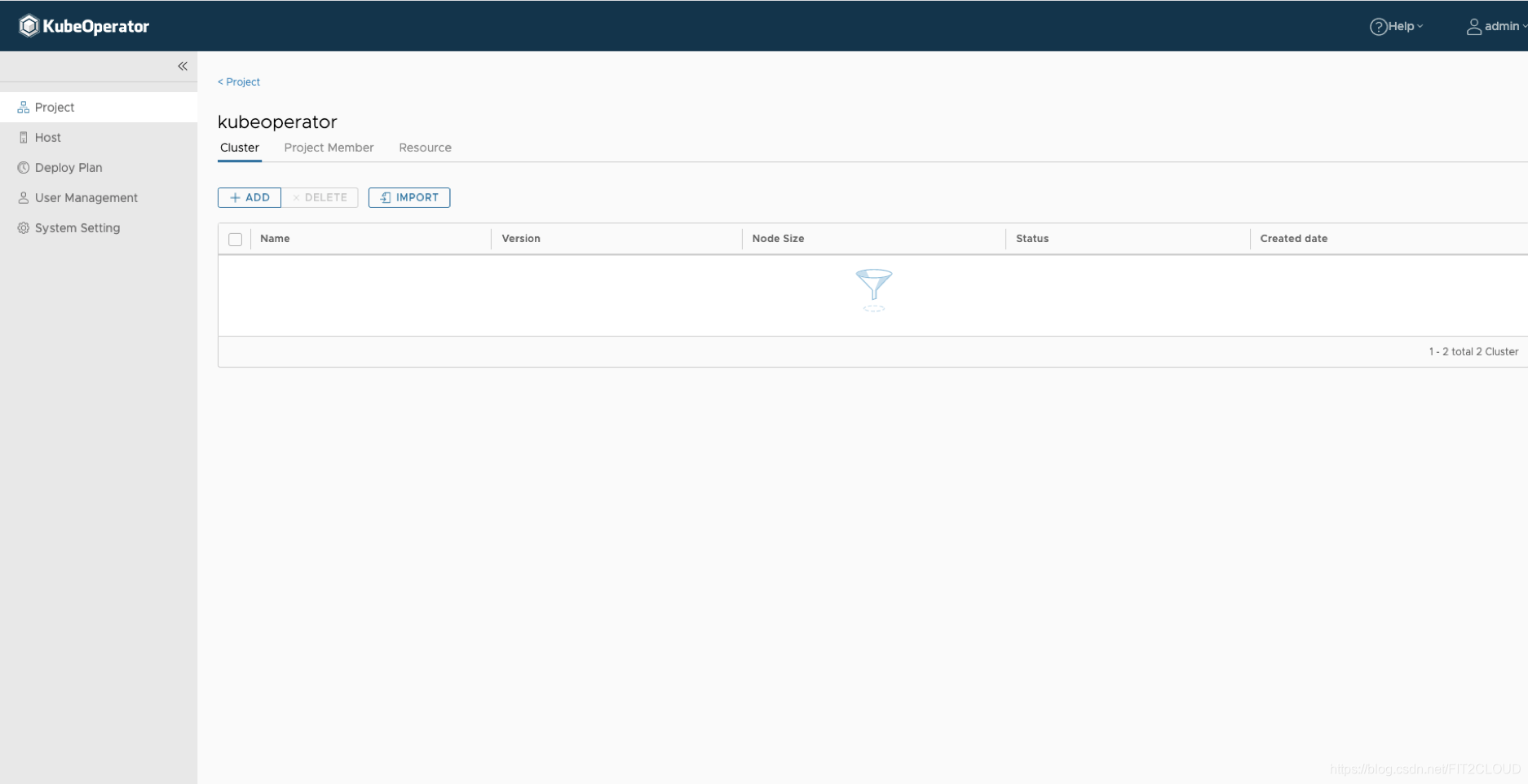Click the Help question mark icon
The image size is (1528, 784).
point(1378,27)
